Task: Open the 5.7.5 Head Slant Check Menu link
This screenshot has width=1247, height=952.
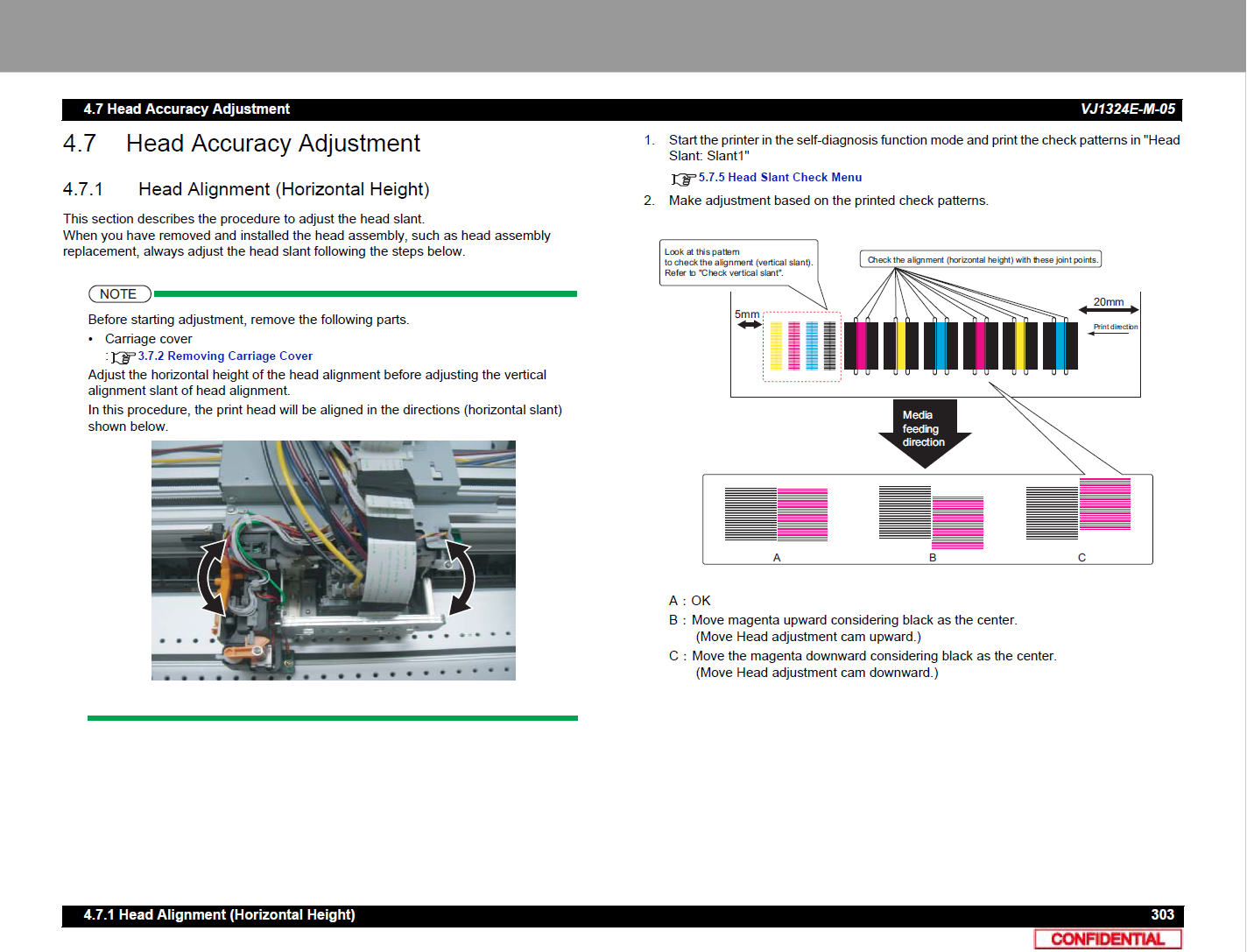Action: pos(780,178)
